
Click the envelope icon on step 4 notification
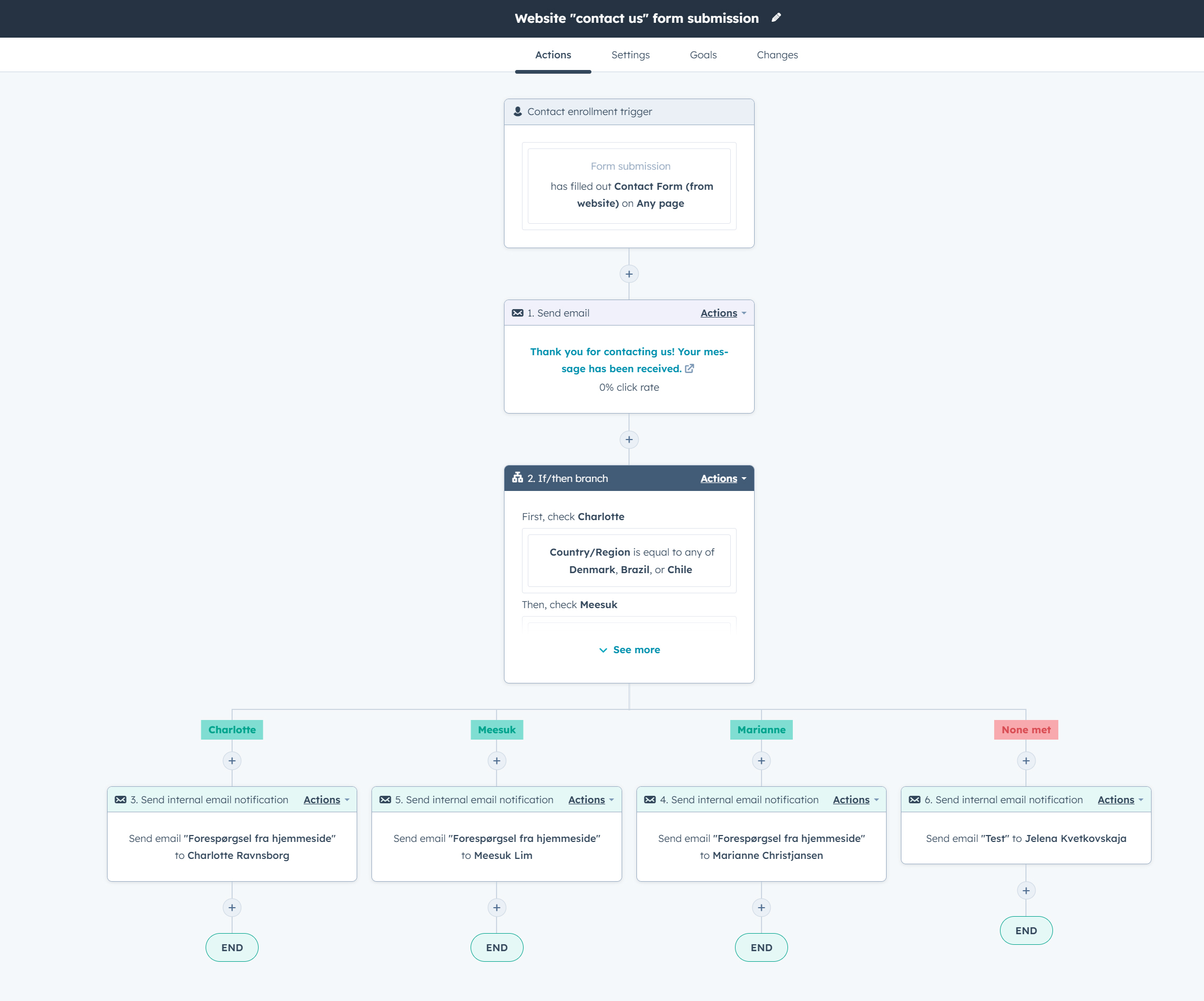coord(650,799)
